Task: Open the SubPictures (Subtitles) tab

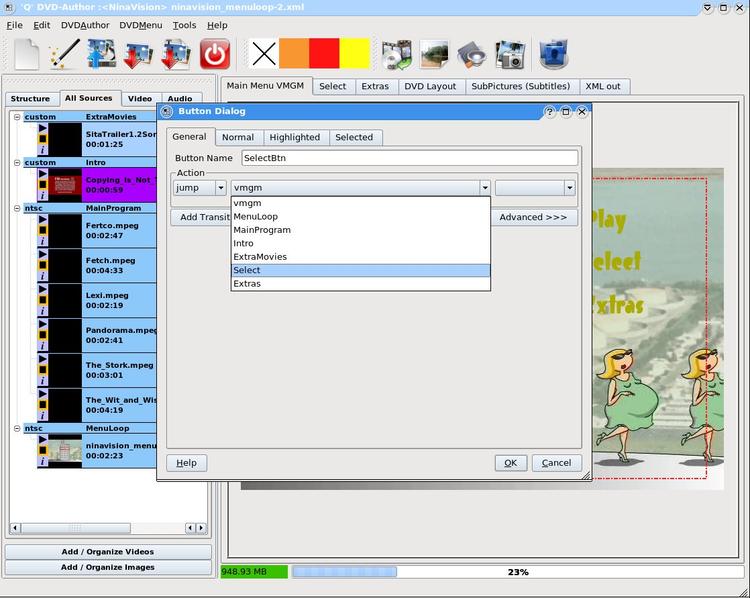Action: [x=520, y=87]
